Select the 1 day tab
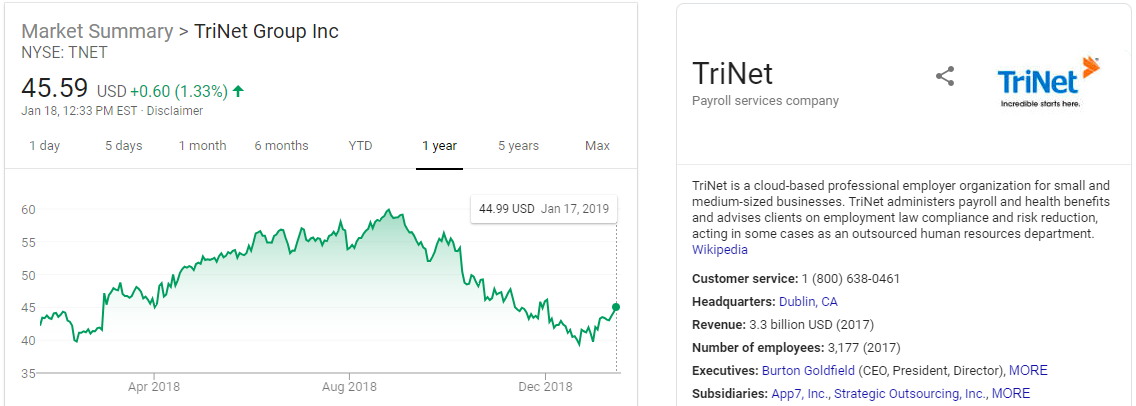Screen dimensions: 1136x406 pos(44,146)
